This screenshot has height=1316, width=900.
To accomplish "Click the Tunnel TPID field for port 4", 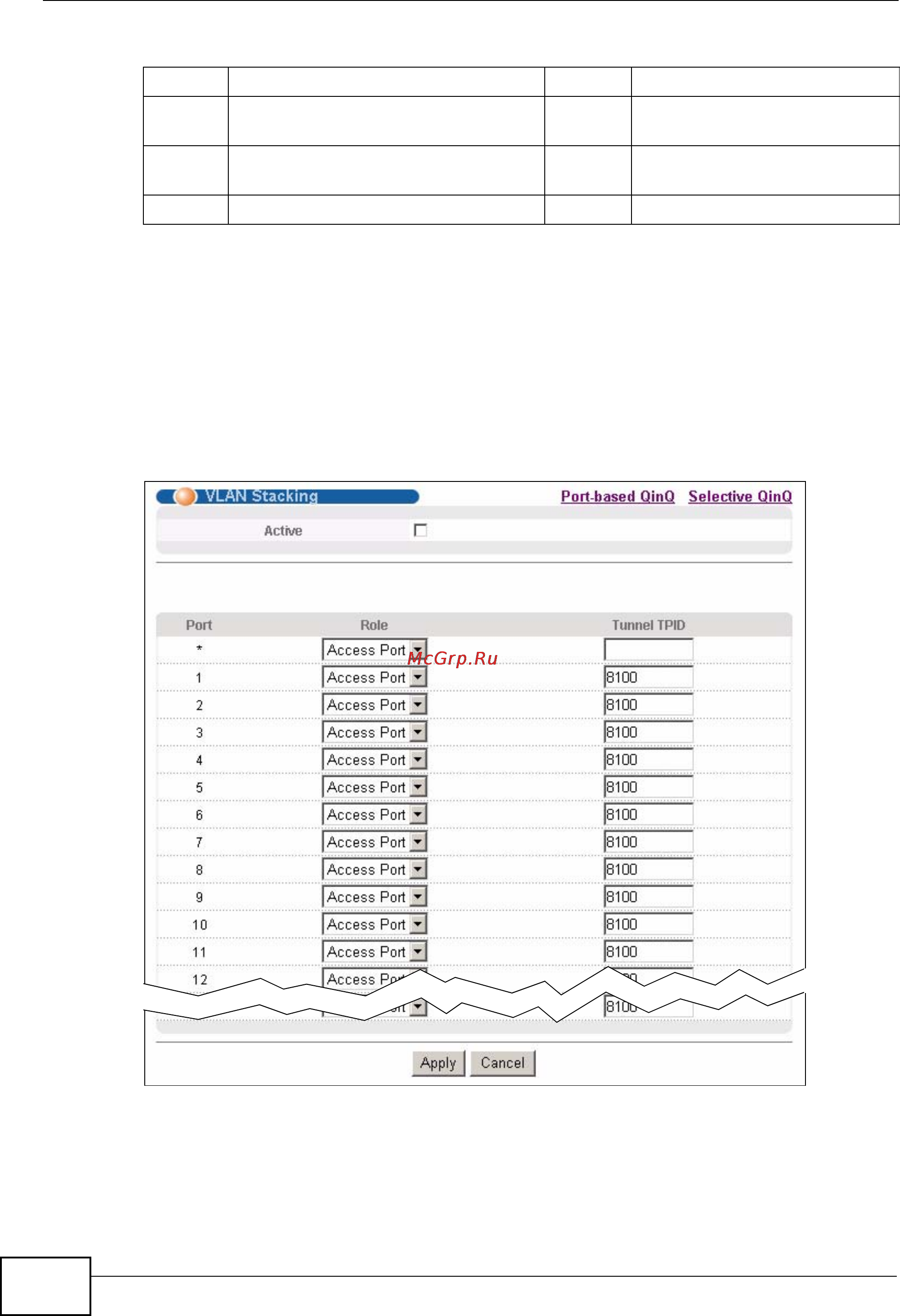I will pyautogui.click(x=649, y=759).
